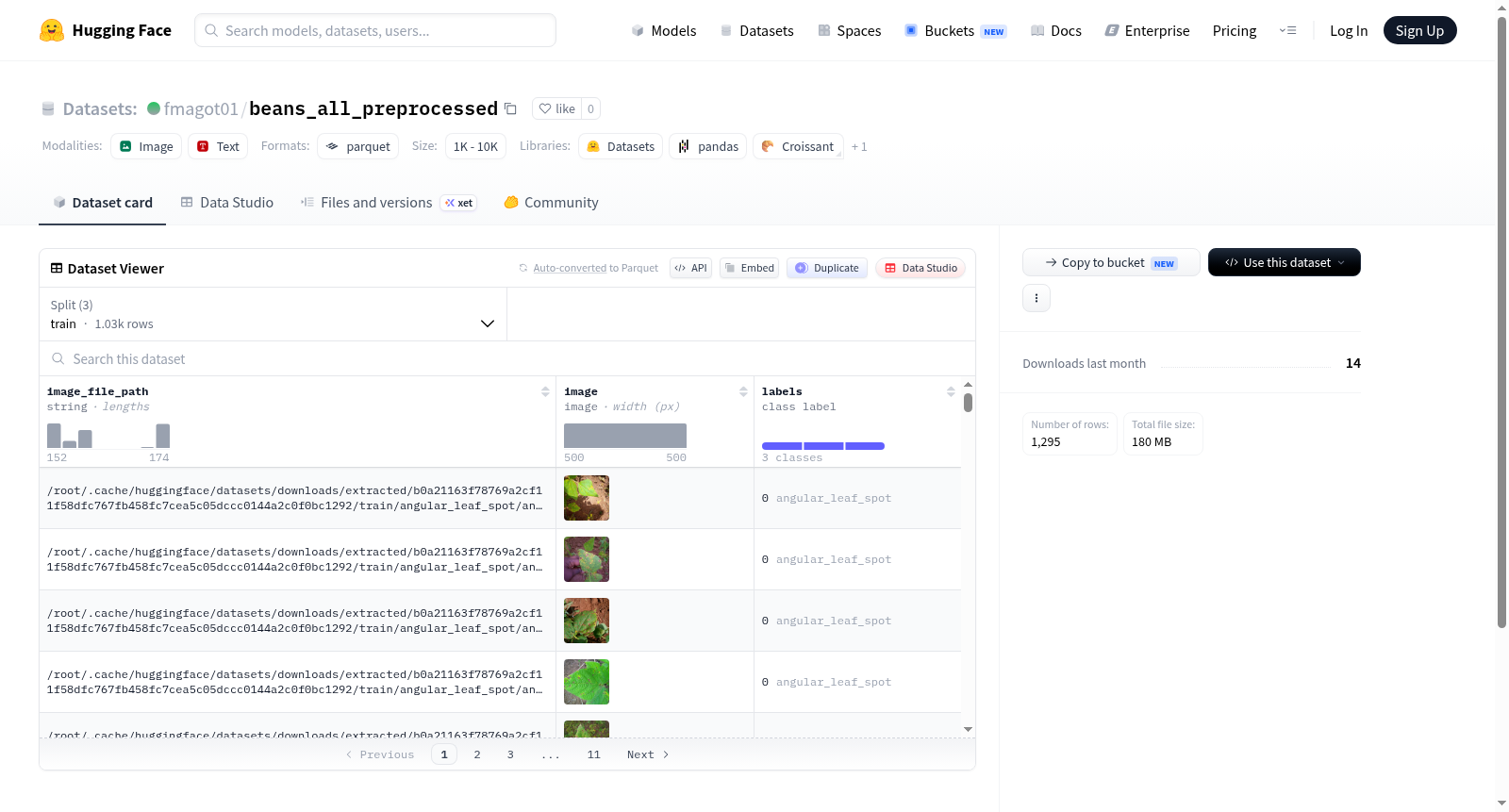Sort the image column with its arrows
This screenshot has height=812, width=1509.
pyautogui.click(x=743, y=391)
